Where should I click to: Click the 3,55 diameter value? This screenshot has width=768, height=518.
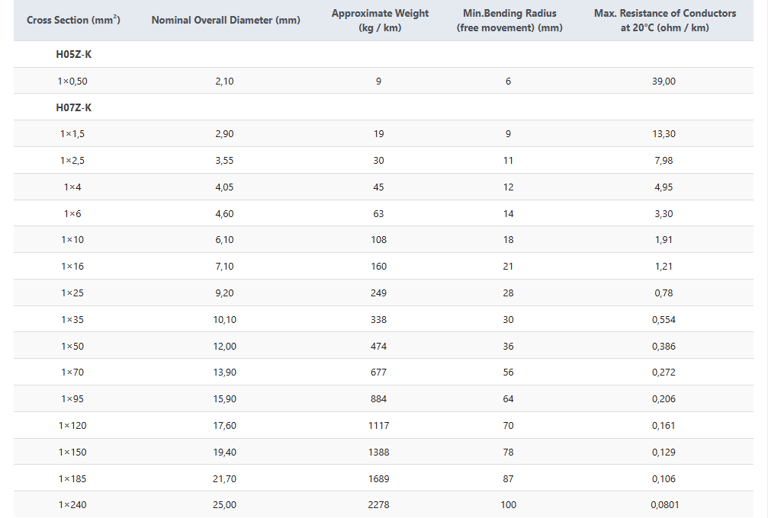coord(225,160)
